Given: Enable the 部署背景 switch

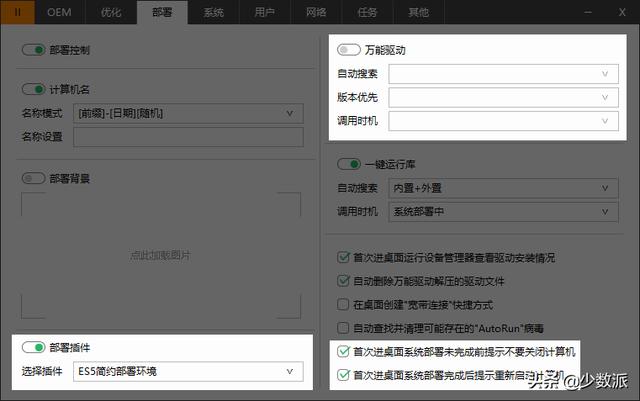Looking at the screenshot, I should tap(33, 178).
